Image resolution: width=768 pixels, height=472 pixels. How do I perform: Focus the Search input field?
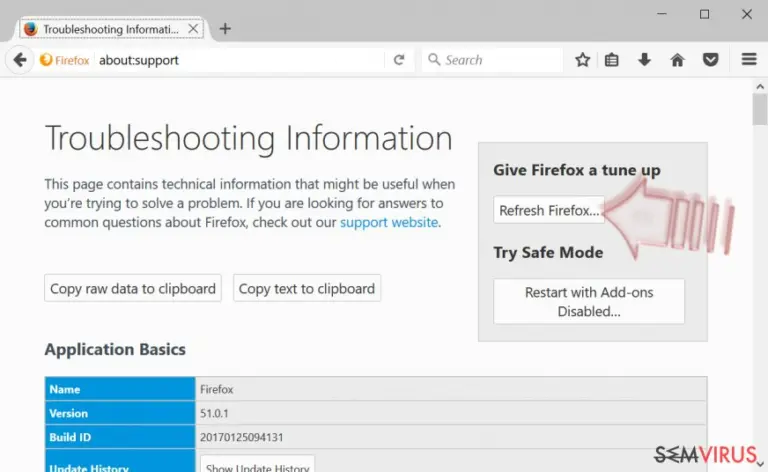(x=492, y=60)
